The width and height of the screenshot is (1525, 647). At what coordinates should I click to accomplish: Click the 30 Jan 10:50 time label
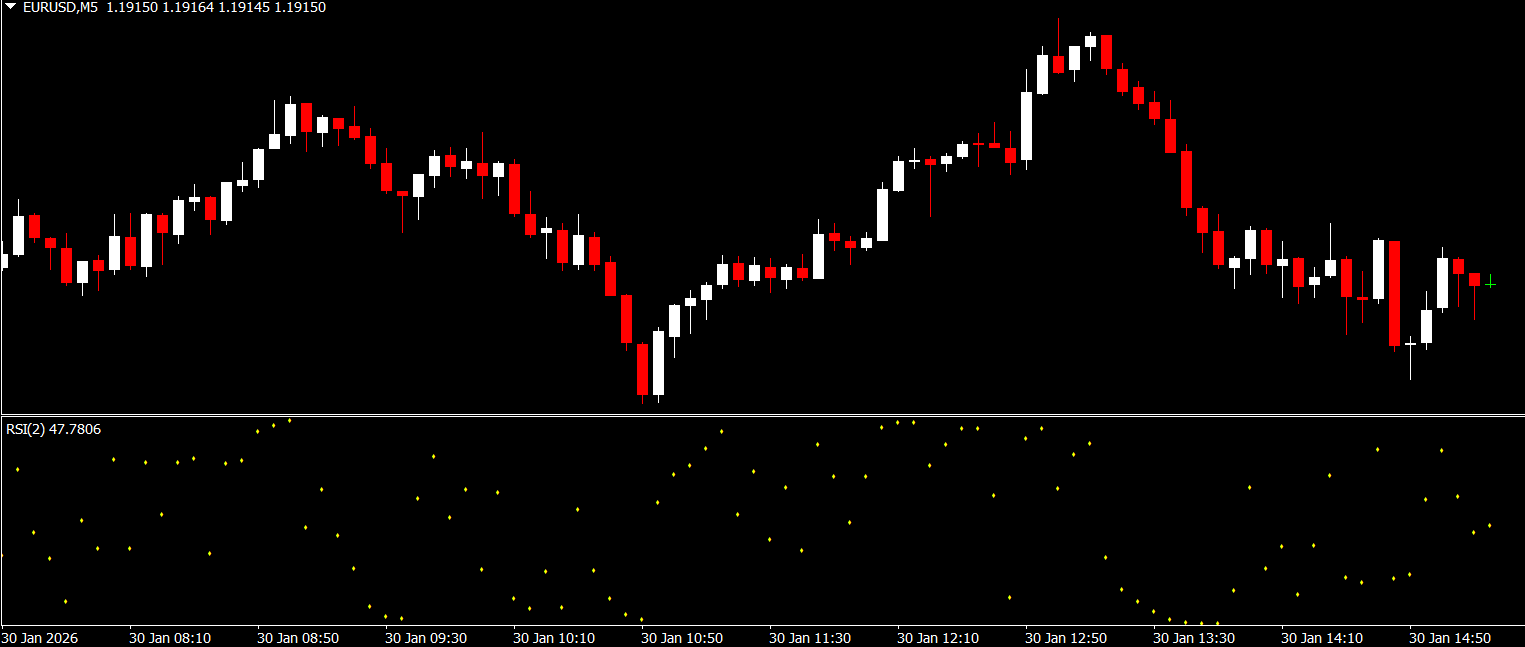tap(682, 637)
